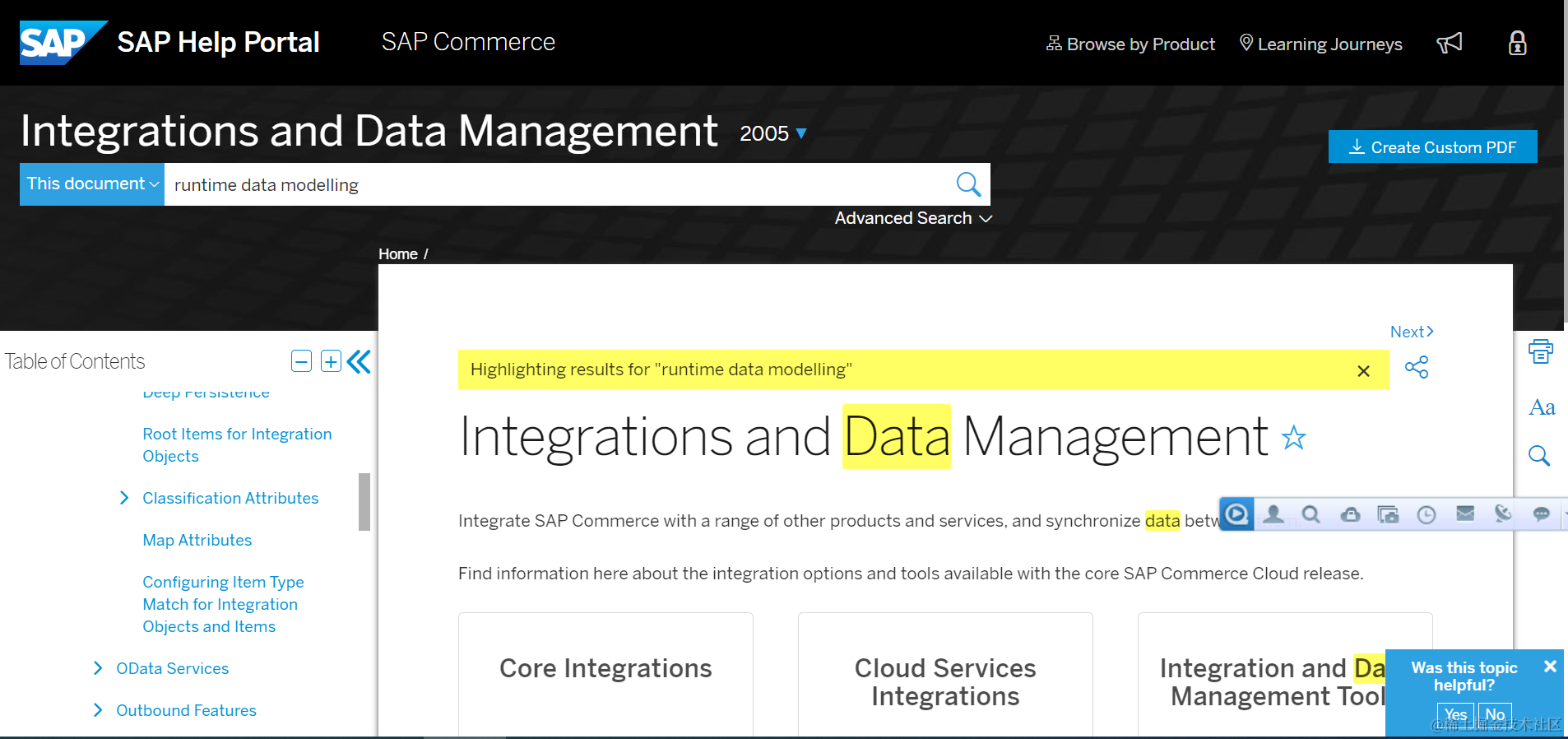Favorite this page with the star icon
This screenshot has height=739, width=1568.
click(x=1294, y=438)
